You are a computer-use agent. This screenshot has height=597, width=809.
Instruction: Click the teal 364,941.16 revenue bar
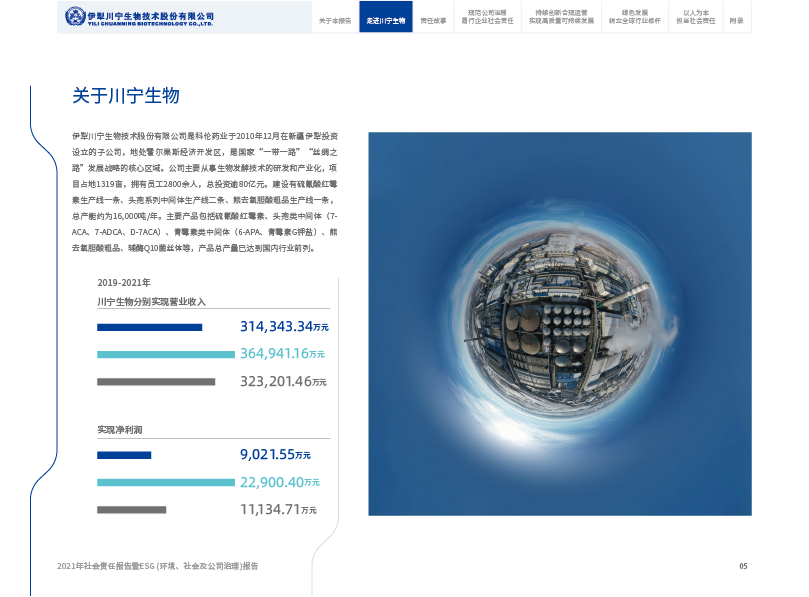tap(165, 354)
